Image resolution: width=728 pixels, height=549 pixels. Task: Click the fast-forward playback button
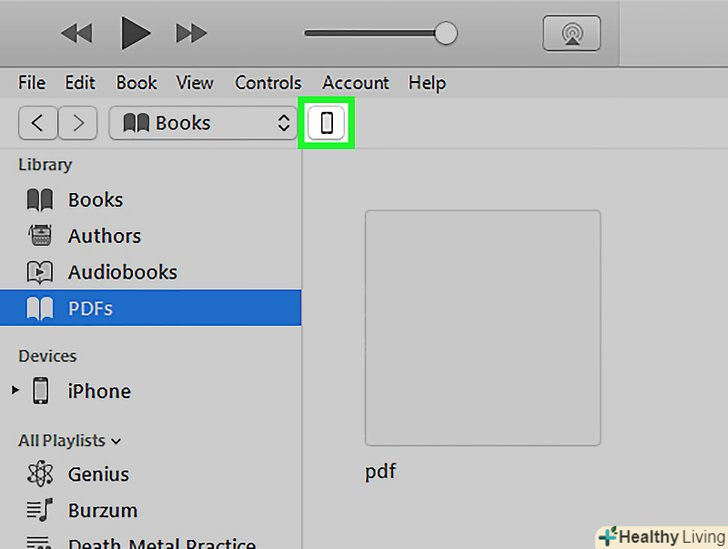coord(190,33)
